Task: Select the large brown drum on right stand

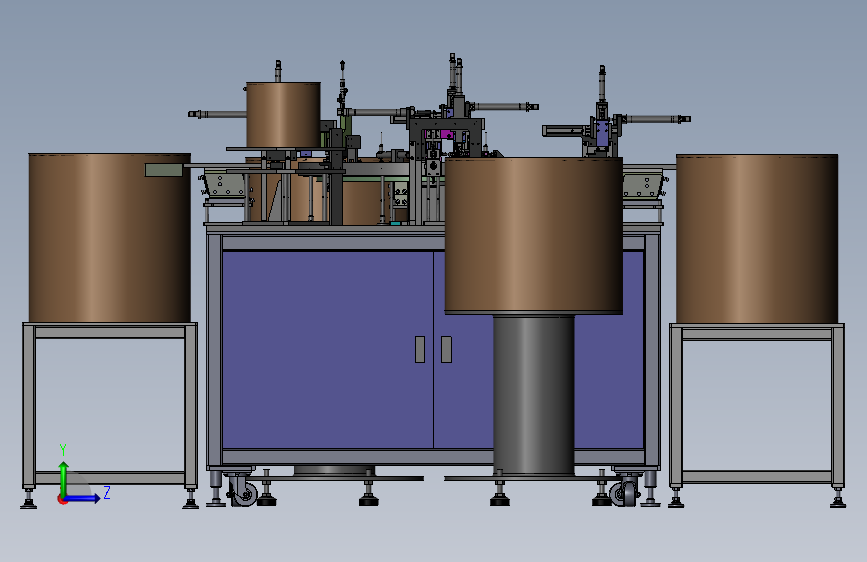Action: pyautogui.click(x=757, y=239)
